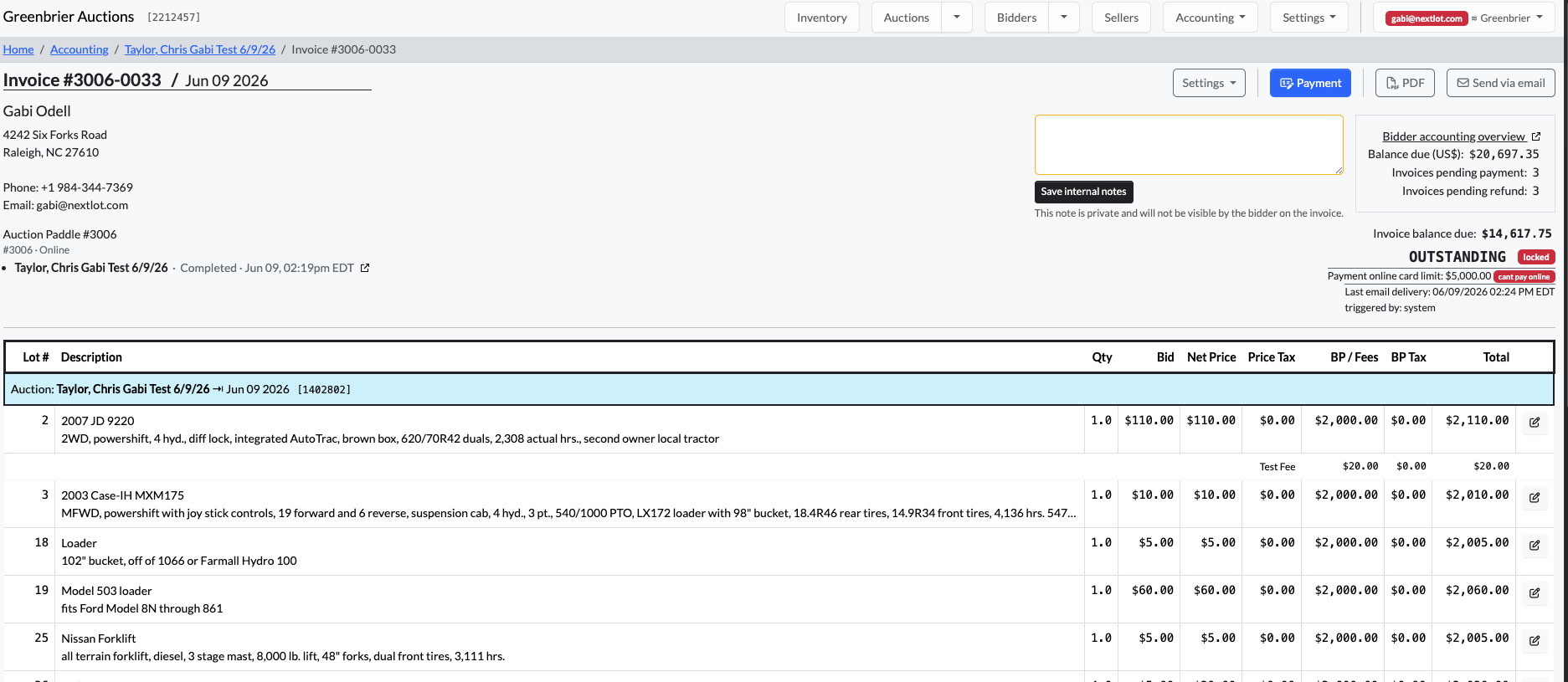Image resolution: width=1568 pixels, height=682 pixels.
Task: Edit lot 2 2007 JD 9220 row
Action: 1534,422
